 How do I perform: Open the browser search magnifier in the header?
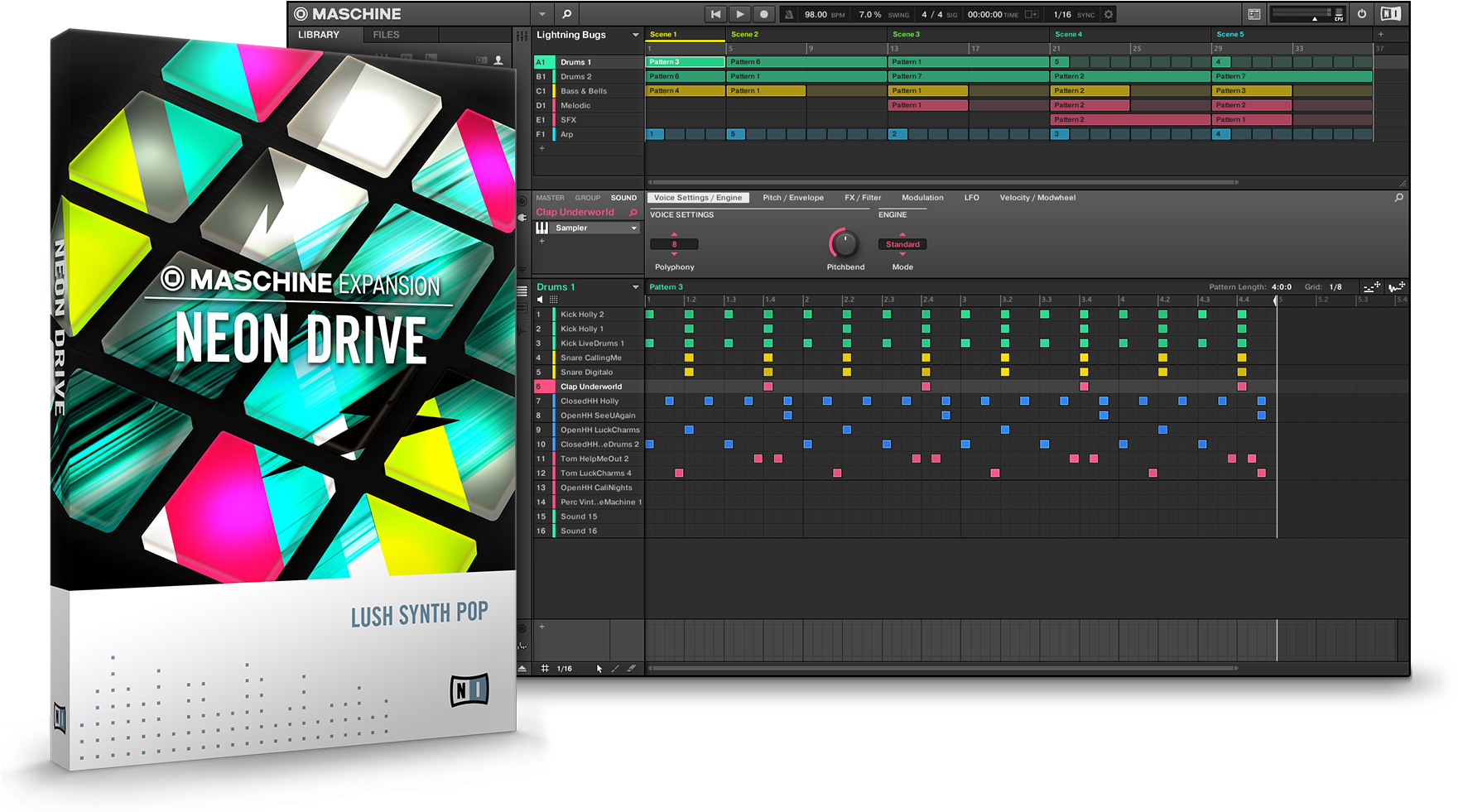566,14
